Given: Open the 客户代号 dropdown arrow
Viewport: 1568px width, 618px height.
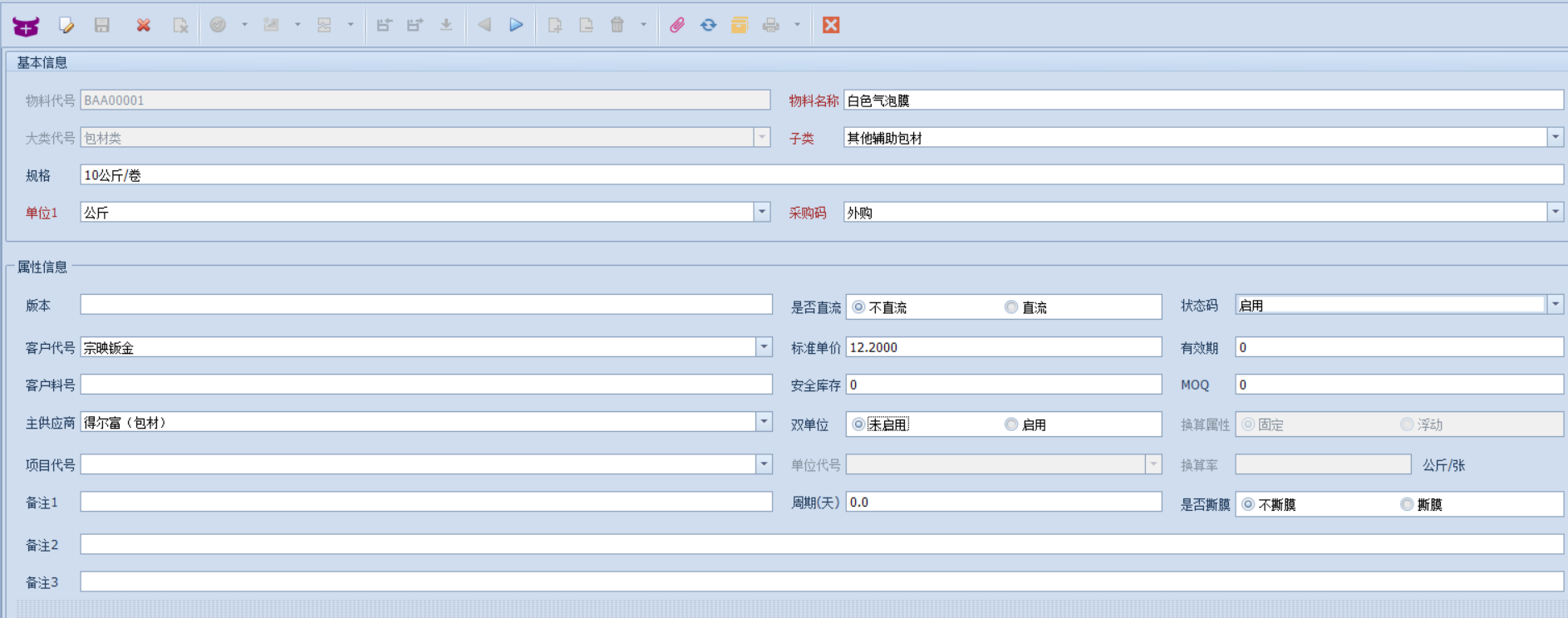Looking at the screenshot, I should (x=764, y=347).
